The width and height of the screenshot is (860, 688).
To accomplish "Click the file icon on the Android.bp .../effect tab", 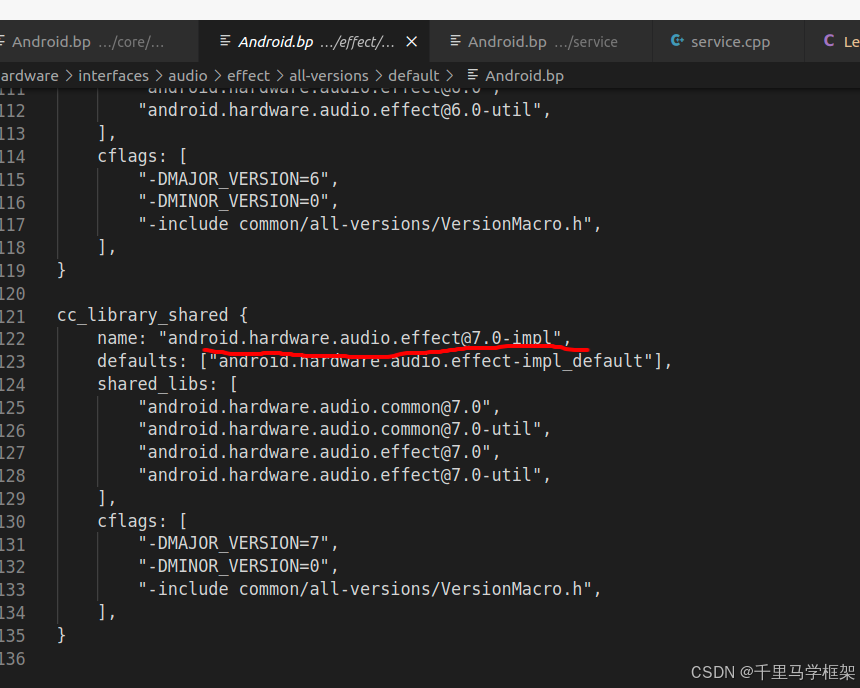I will 225,41.
